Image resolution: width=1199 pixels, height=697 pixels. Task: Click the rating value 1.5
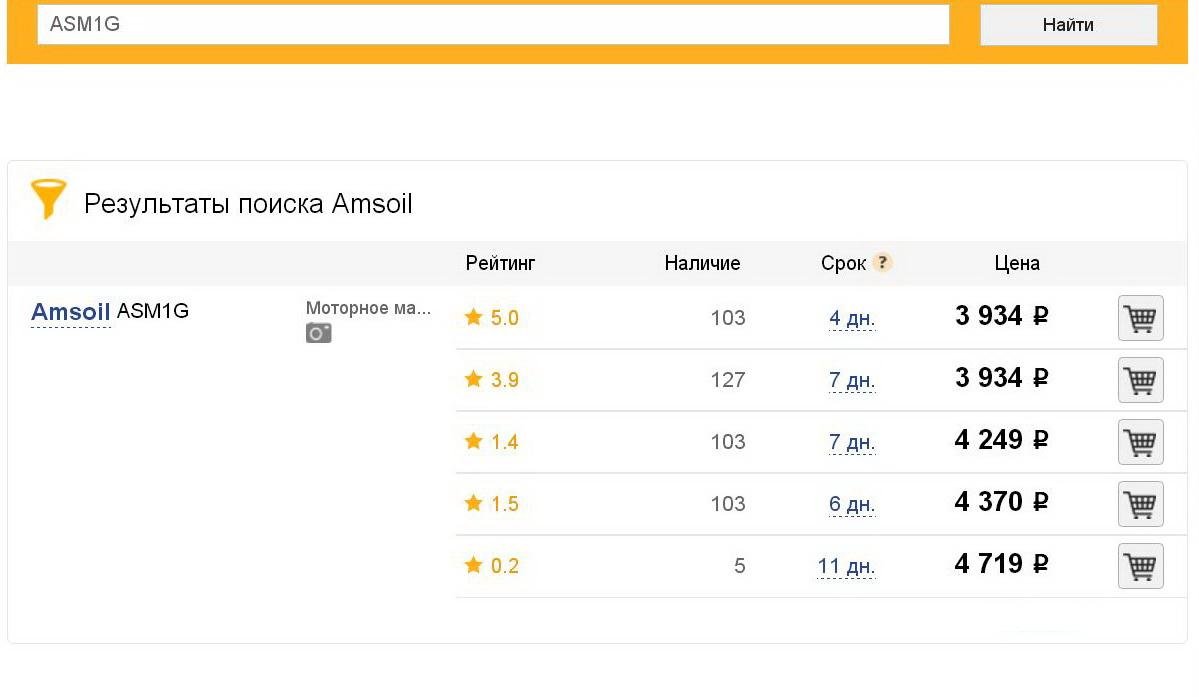click(505, 504)
